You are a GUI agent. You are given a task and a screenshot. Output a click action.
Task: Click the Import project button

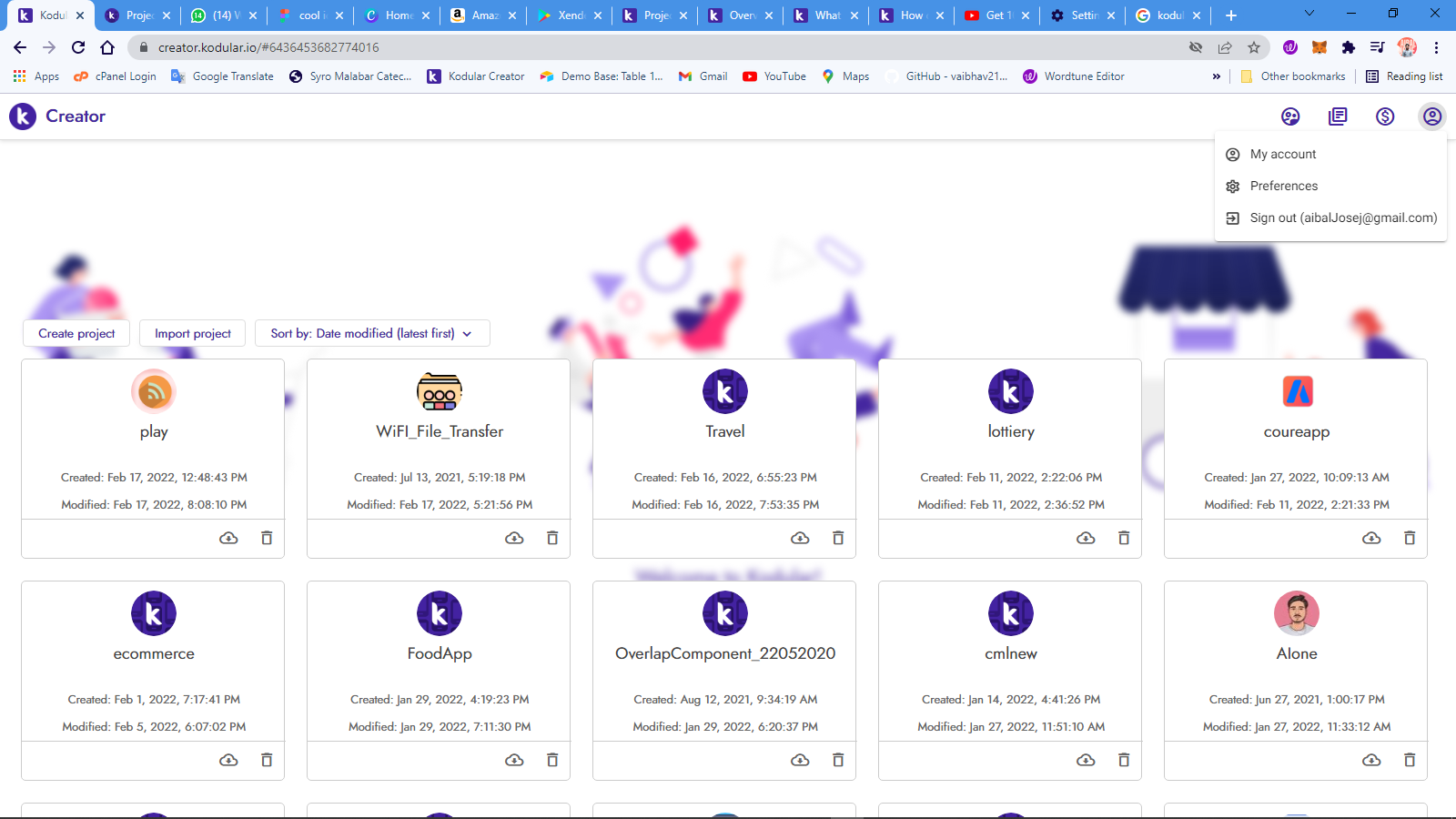click(193, 333)
